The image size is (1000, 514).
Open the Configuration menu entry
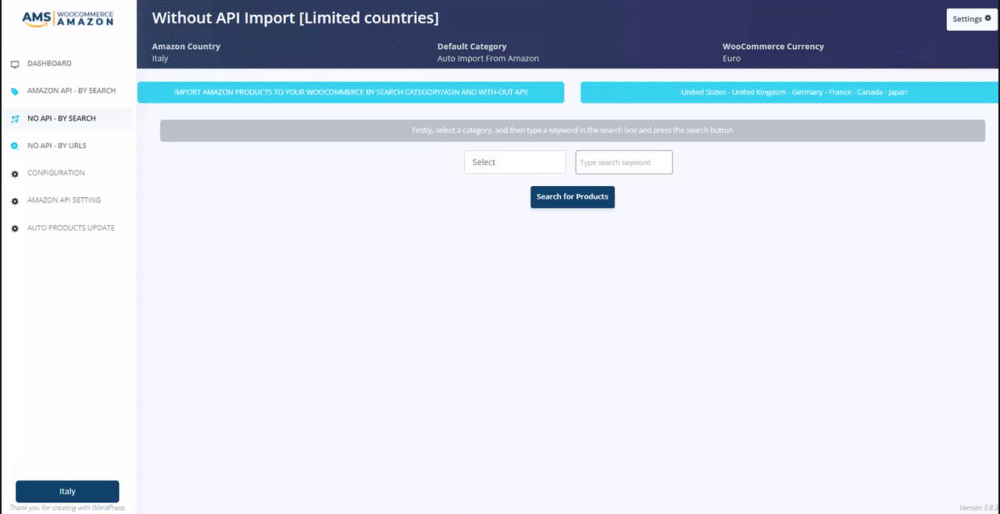55,173
